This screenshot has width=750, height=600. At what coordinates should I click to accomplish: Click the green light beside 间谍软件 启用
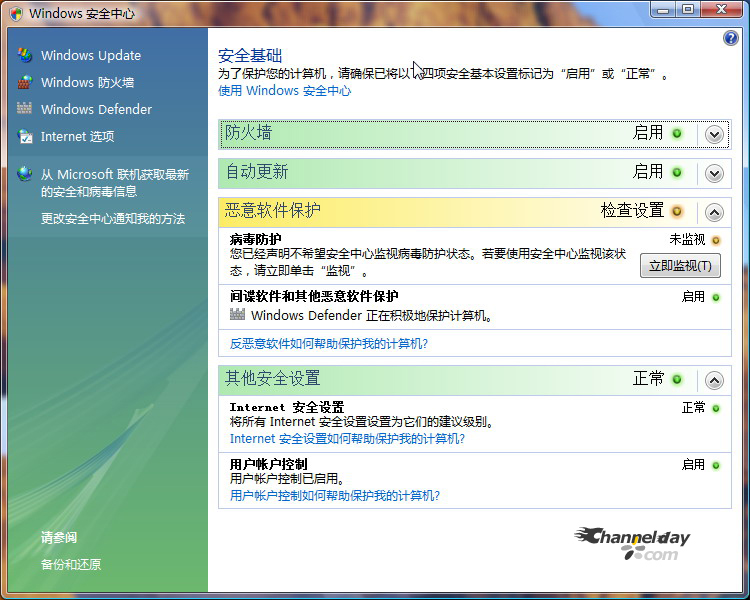click(x=716, y=298)
